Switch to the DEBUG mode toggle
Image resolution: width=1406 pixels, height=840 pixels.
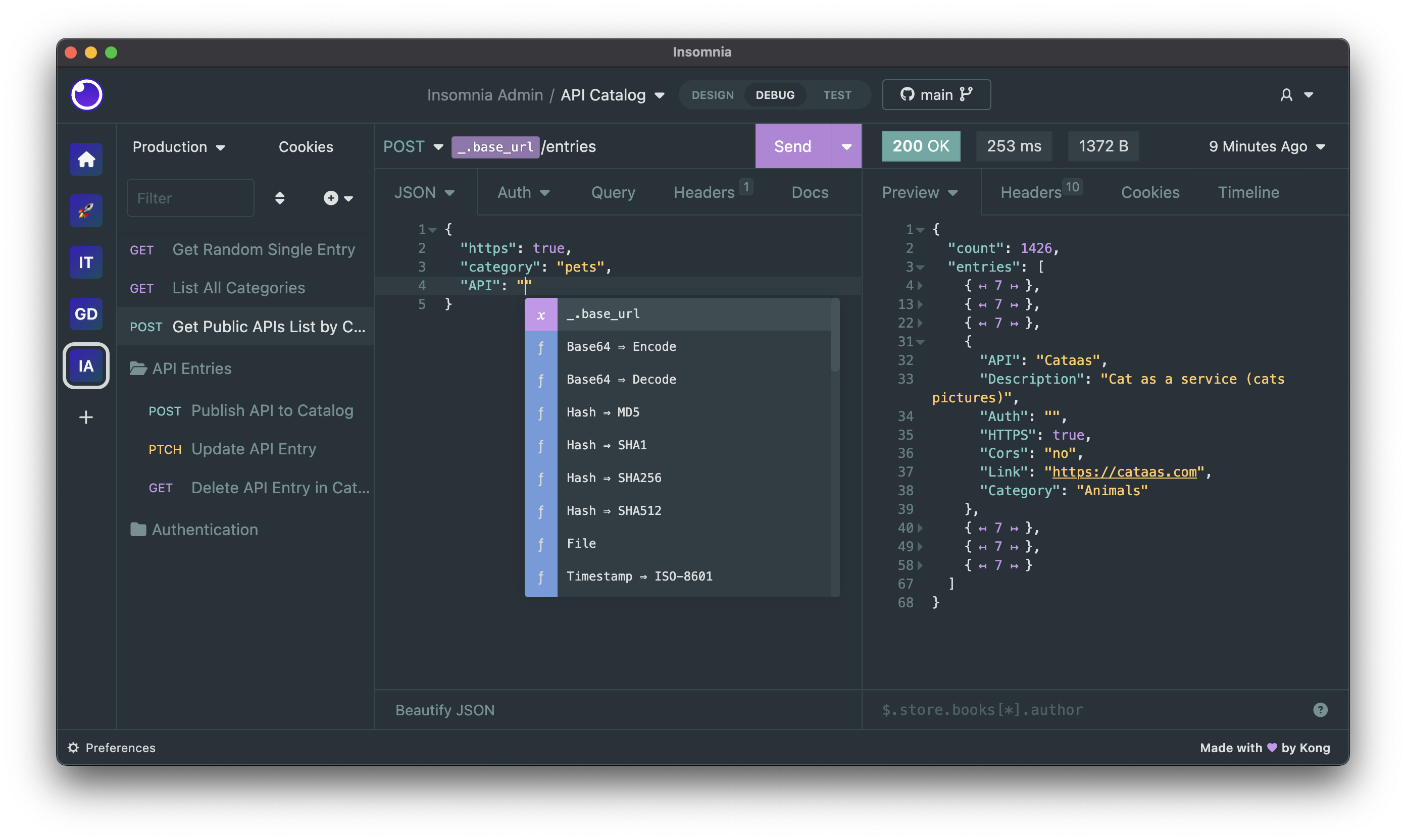(776, 94)
